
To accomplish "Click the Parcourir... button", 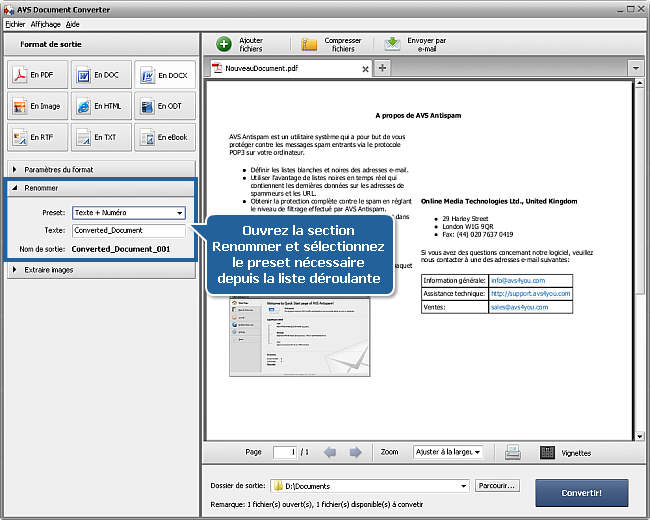I will [497, 486].
